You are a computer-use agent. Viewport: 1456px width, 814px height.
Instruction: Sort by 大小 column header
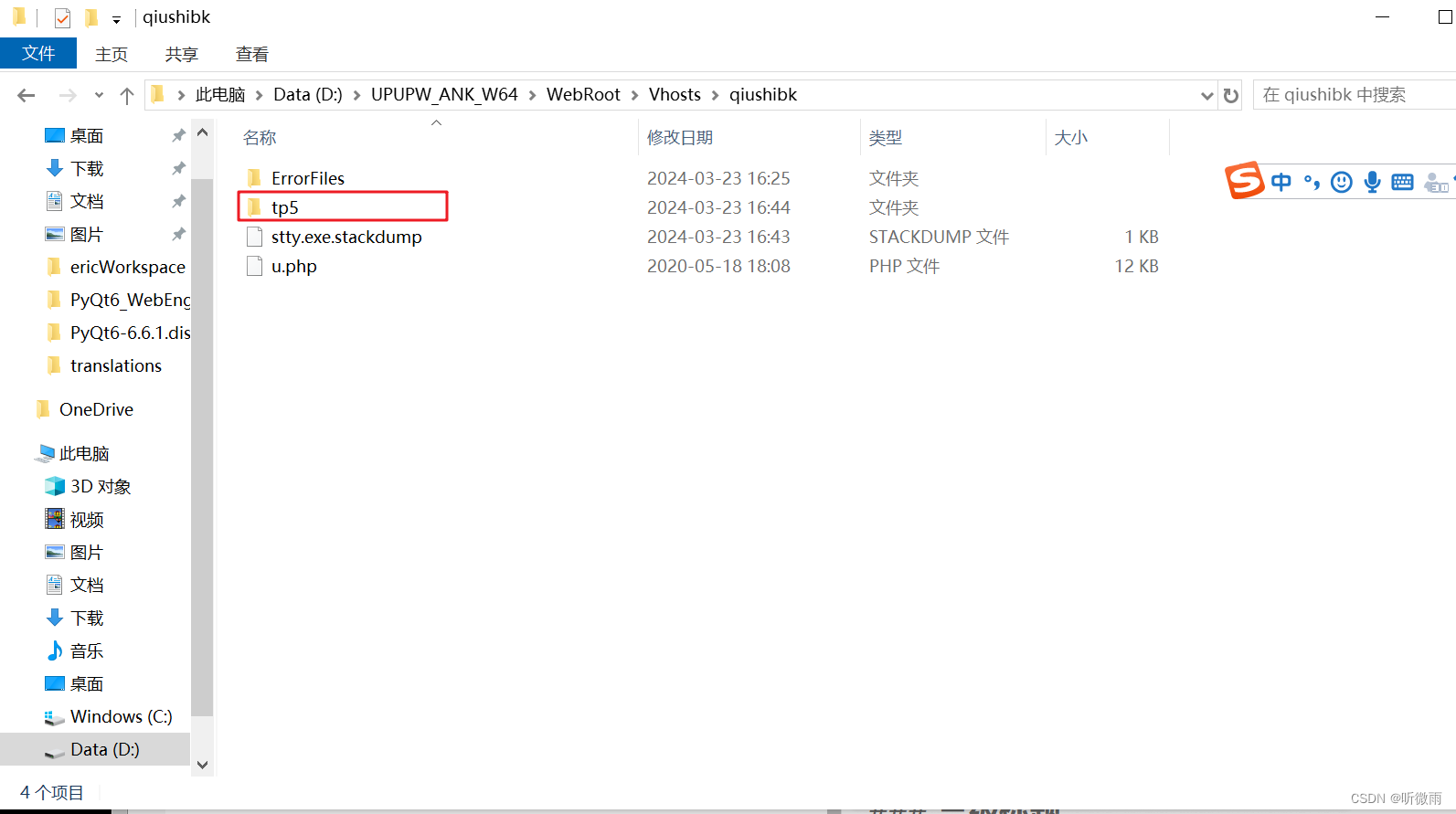click(x=1071, y=138)
